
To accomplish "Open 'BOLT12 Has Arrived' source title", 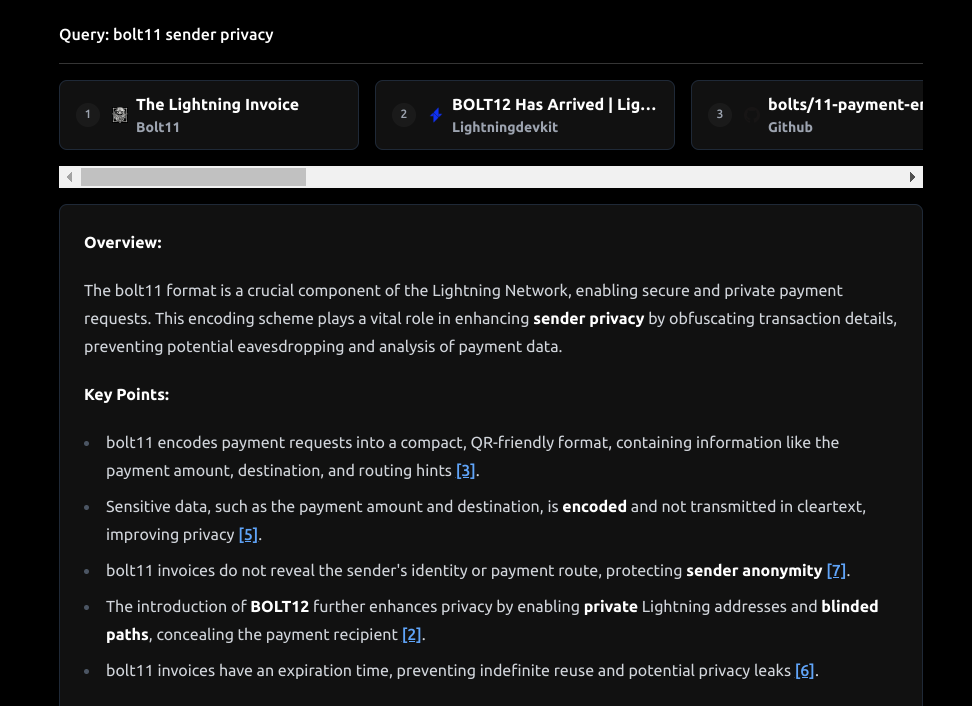I will tap(554, 105).
